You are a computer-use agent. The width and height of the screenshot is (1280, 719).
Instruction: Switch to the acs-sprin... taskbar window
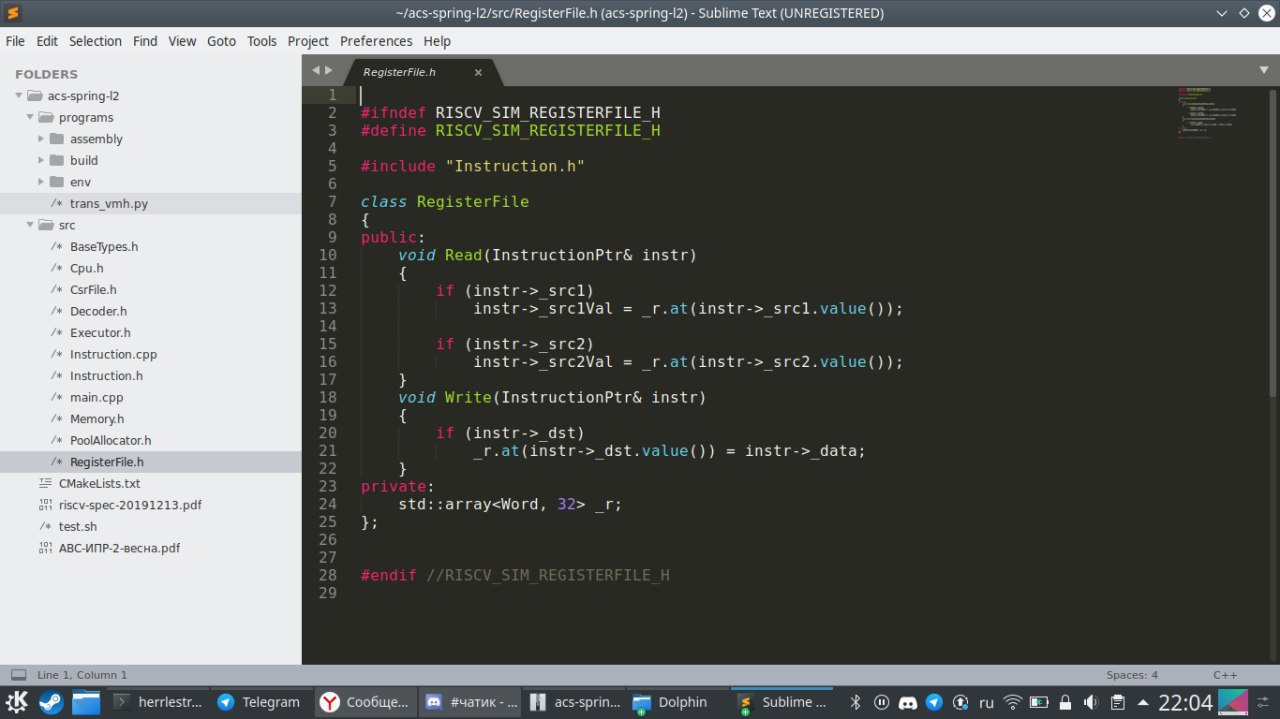[x=575, y=702]
